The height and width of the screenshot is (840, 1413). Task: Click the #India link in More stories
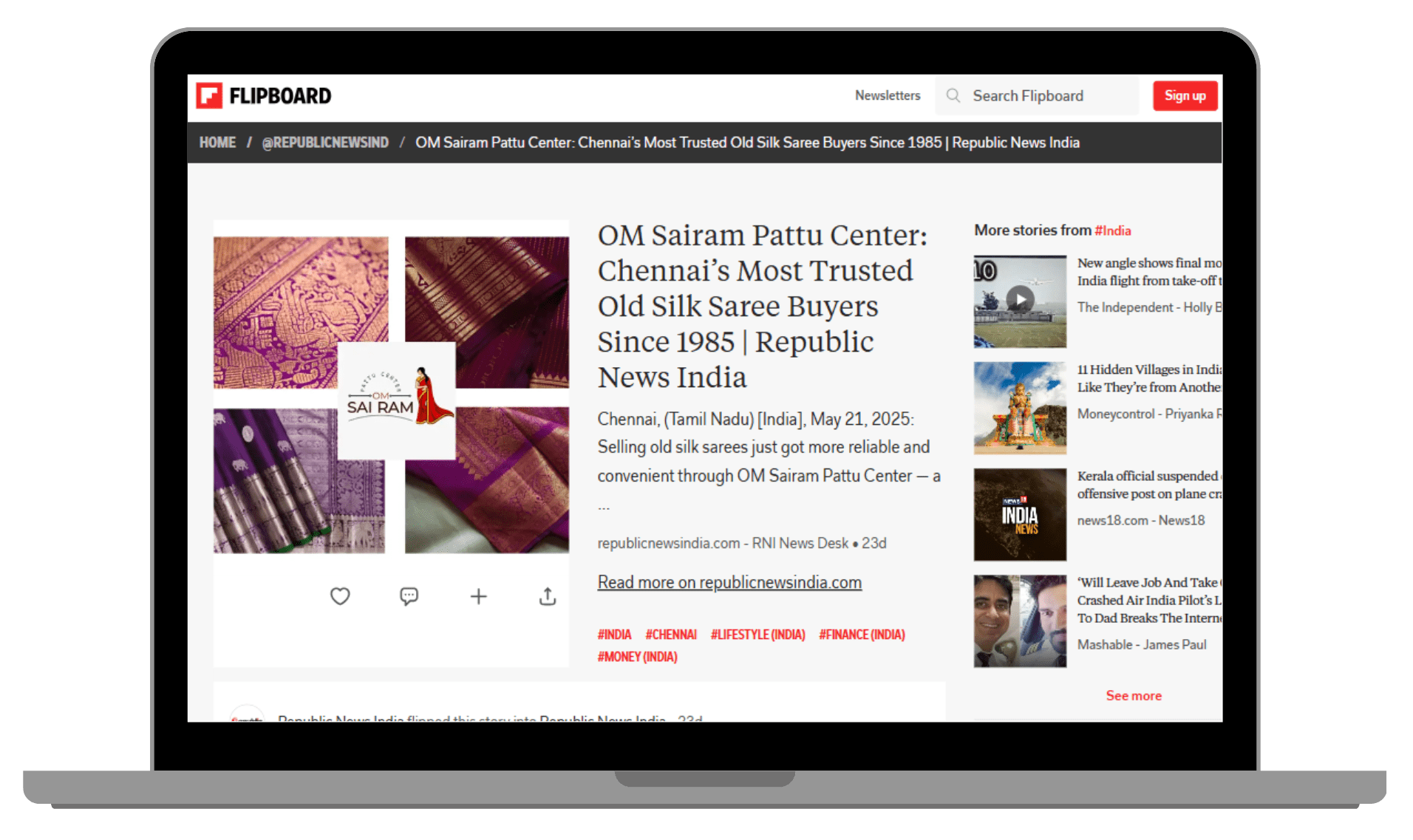[1112, 231]
